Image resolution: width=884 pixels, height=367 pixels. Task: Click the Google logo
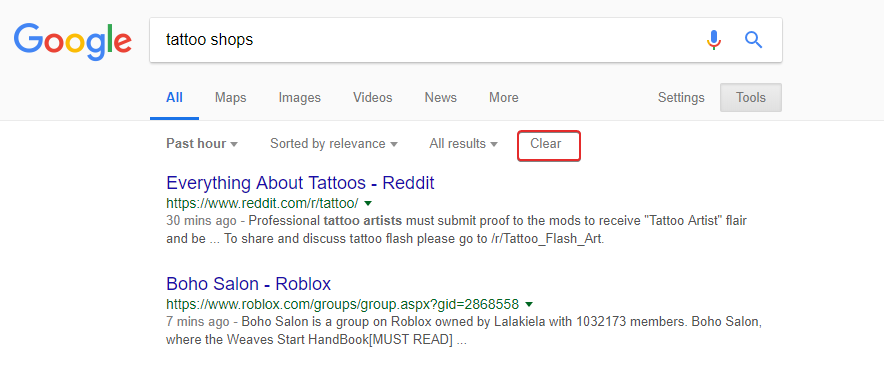(x=73, y=42)
